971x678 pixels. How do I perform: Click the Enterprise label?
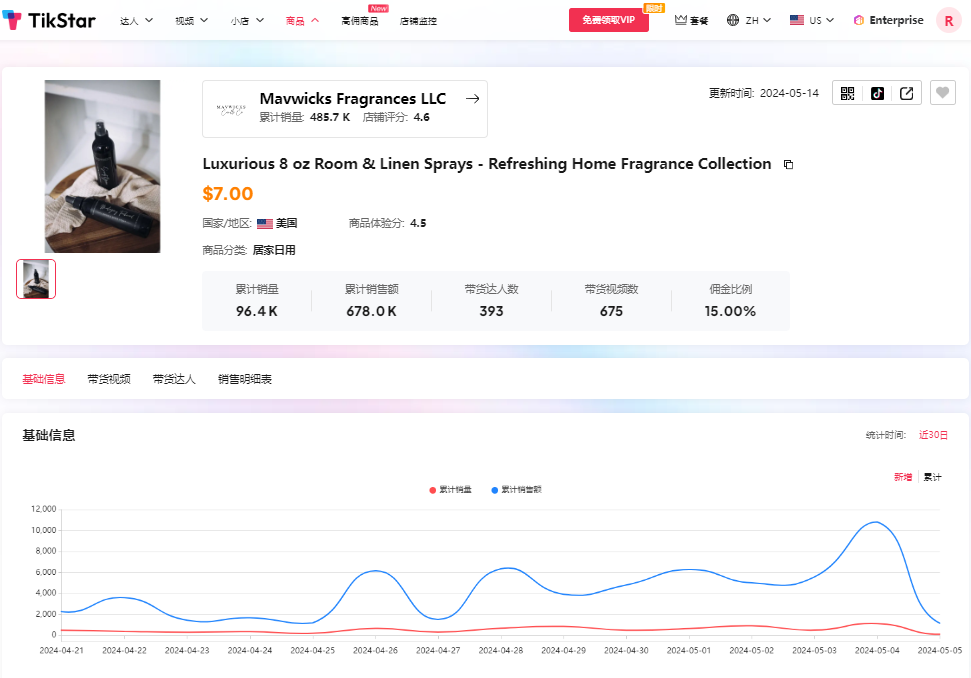click(896, 20)
